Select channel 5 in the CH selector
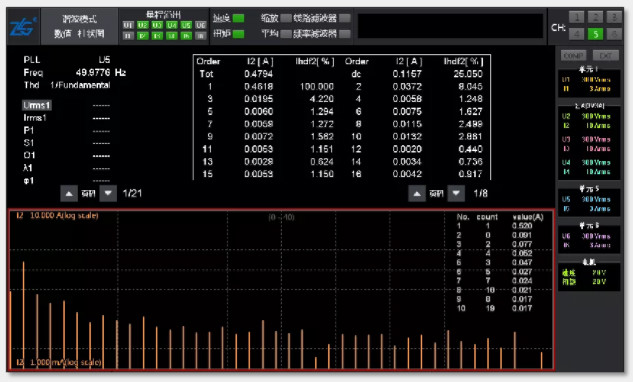 (x=595, y=34)
